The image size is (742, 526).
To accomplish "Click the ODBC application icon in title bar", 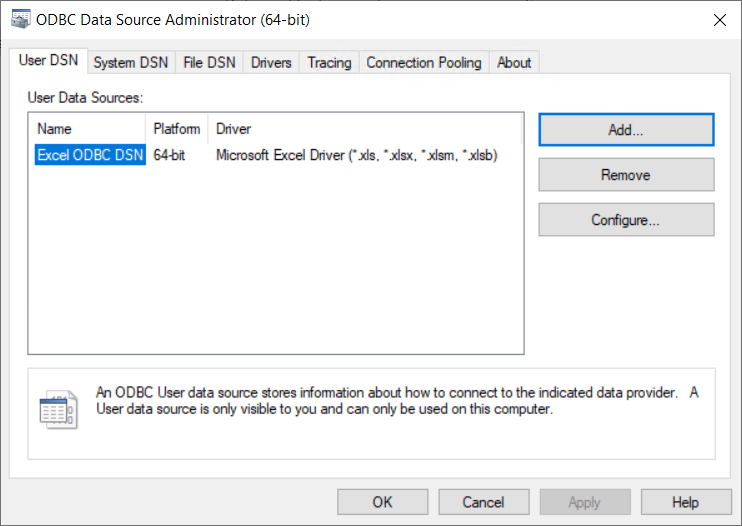I will [19, 19].
